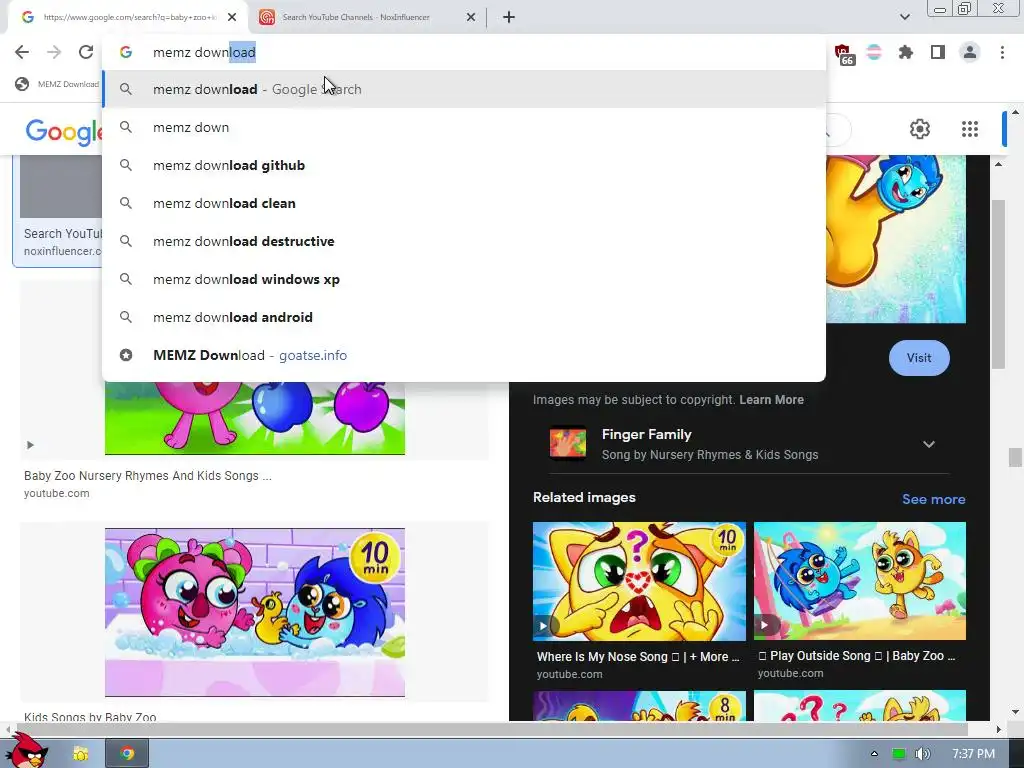The height and width of the screenshot is (768, 1024).
Task: Select suggestion 'memz download - Google Search'
Action: click(x=464, y=89)
